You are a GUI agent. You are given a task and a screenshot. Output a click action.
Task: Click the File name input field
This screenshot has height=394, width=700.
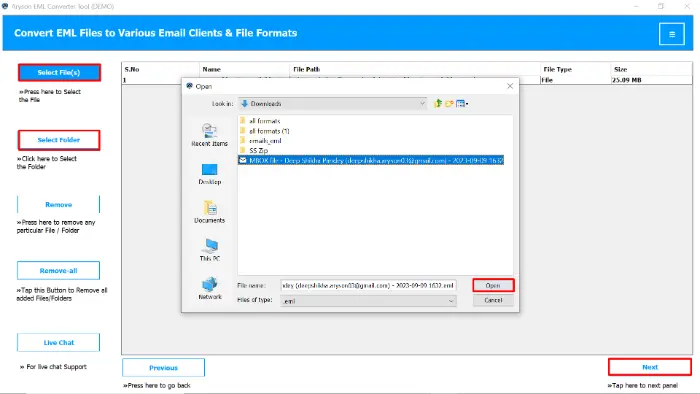(x=368, y=286)
